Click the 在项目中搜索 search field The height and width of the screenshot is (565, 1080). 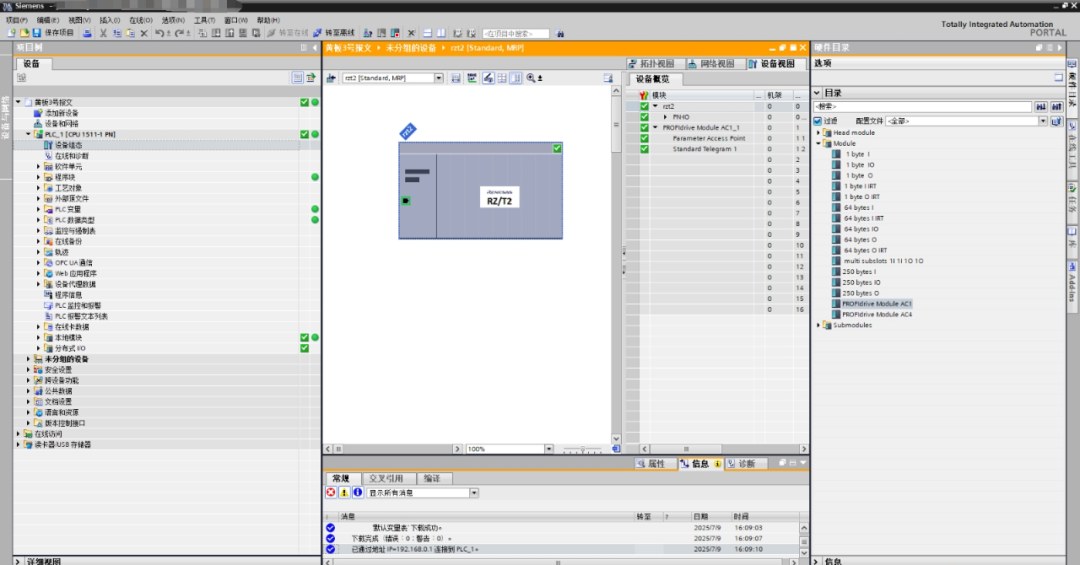click(x=515, y=33)
